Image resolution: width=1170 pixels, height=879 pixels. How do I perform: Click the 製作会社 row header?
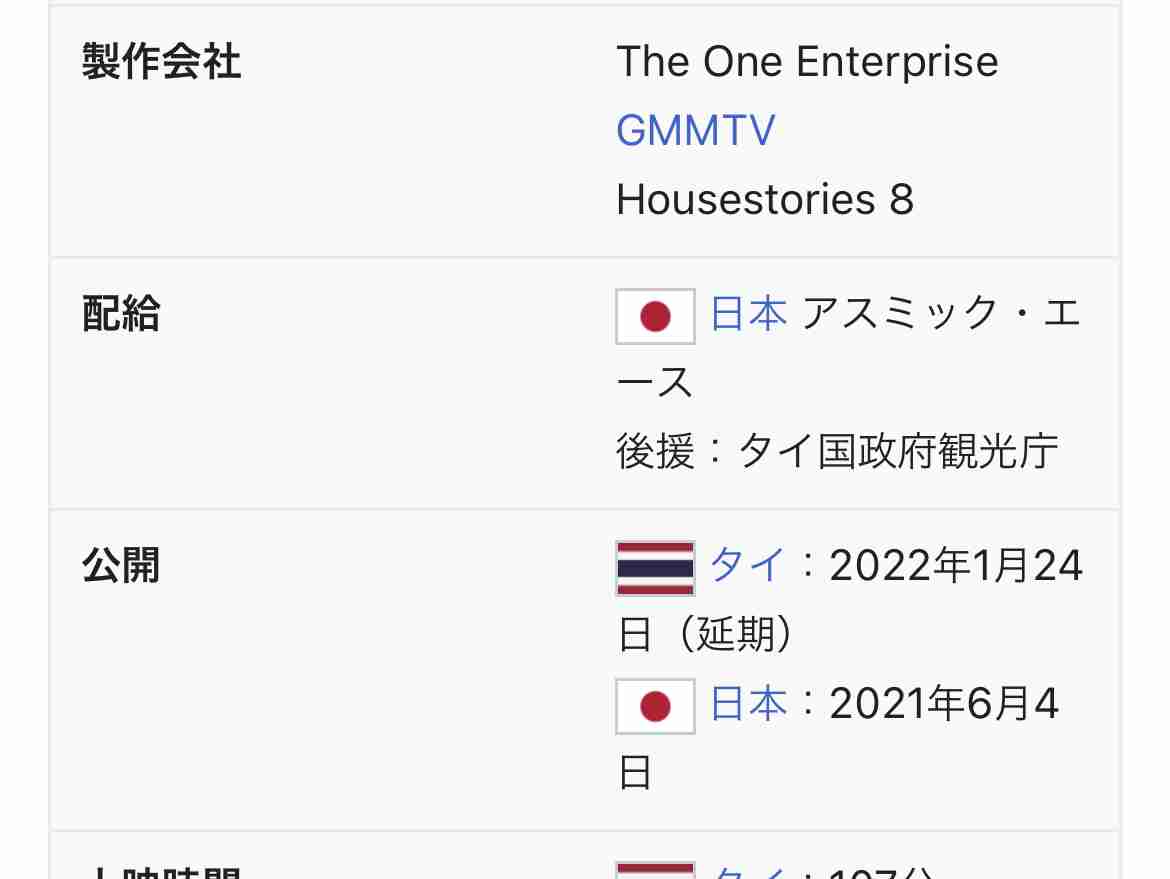coord(161,61)
